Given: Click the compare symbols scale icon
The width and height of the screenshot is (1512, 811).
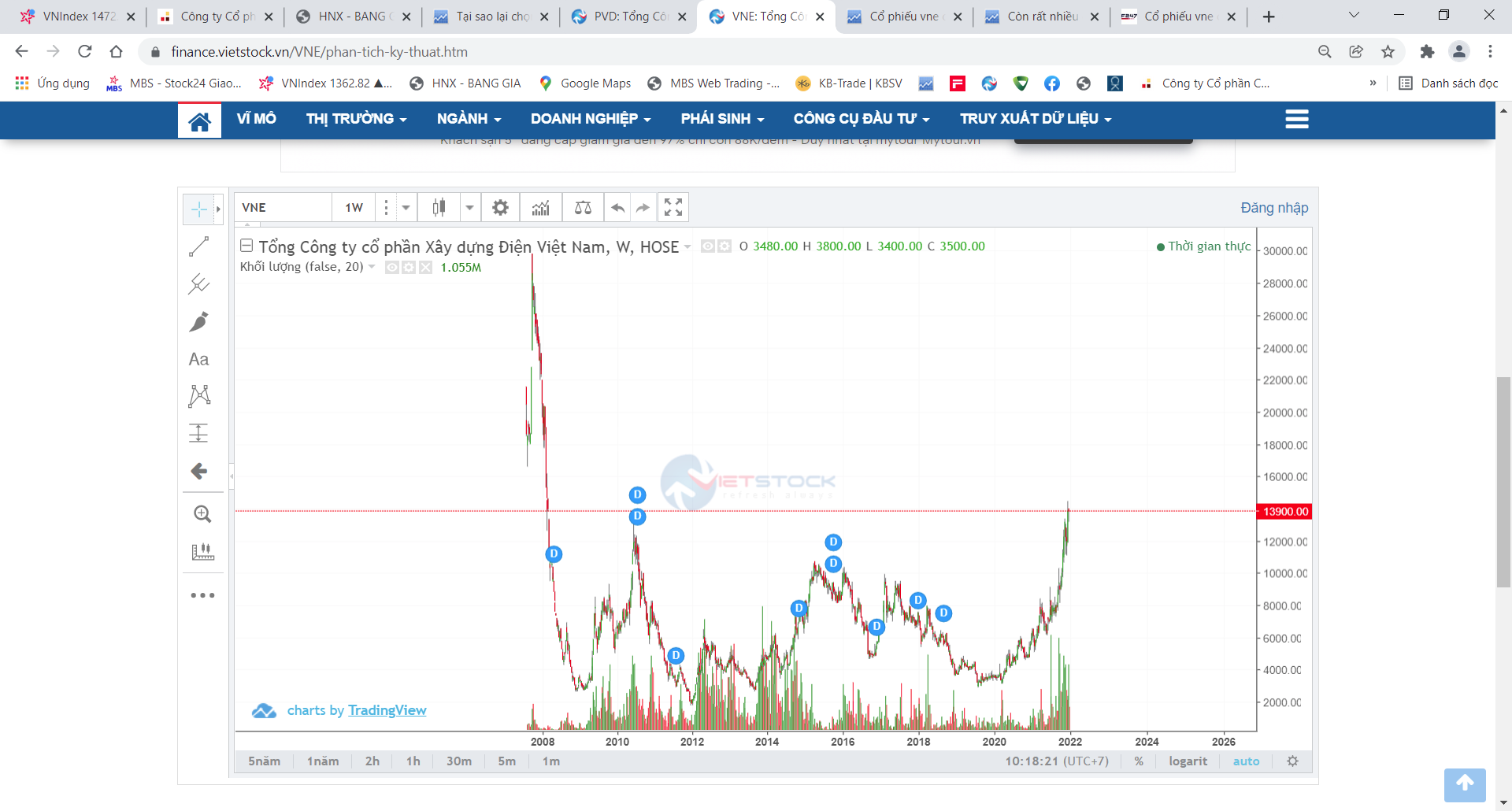Looking at the screenshot, I should pos(583,208).
